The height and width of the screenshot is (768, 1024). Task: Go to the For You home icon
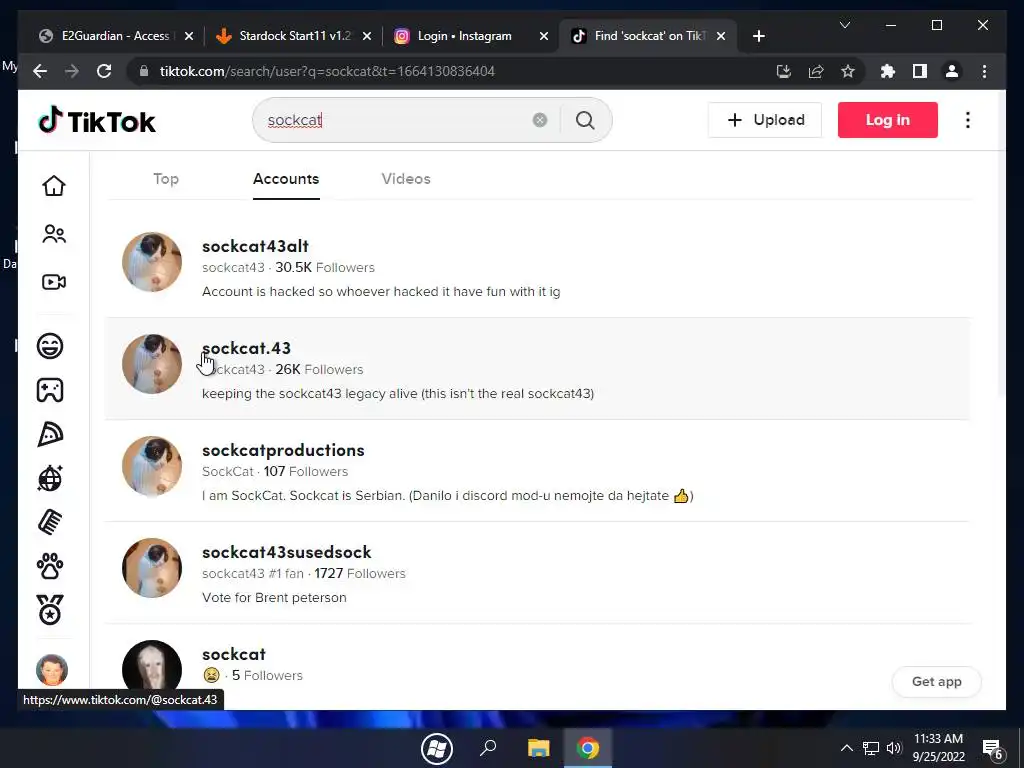tap(54, 186)
